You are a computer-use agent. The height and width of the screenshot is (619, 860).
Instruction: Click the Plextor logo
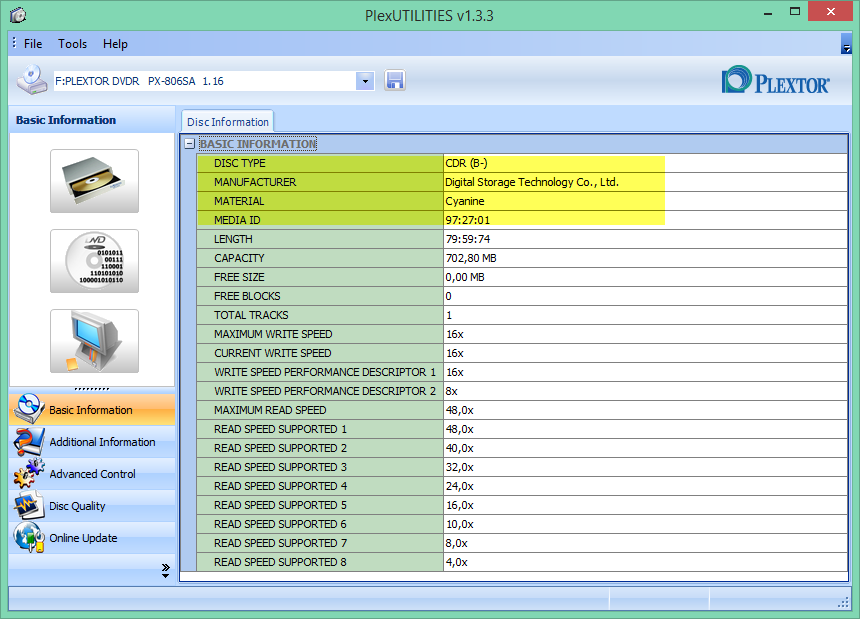776,81
